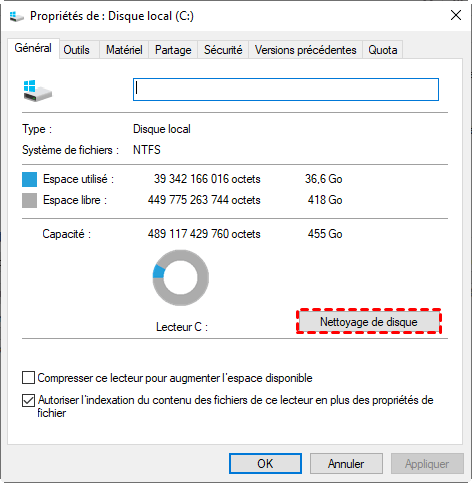Click the blue Espace utilisé swatch
472x483 pixels.
29,179
